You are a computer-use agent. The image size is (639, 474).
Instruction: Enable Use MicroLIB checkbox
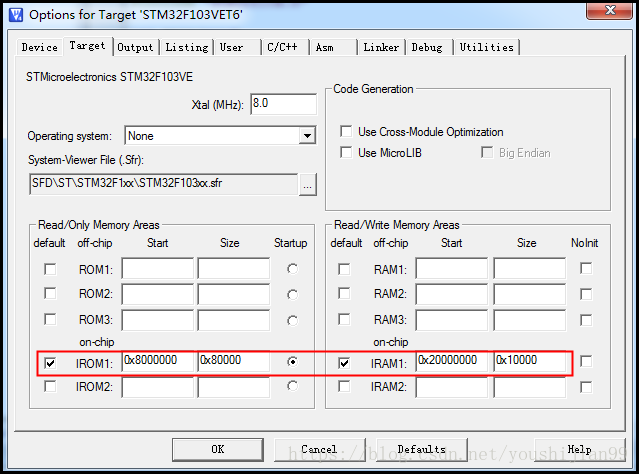(346, 152)
